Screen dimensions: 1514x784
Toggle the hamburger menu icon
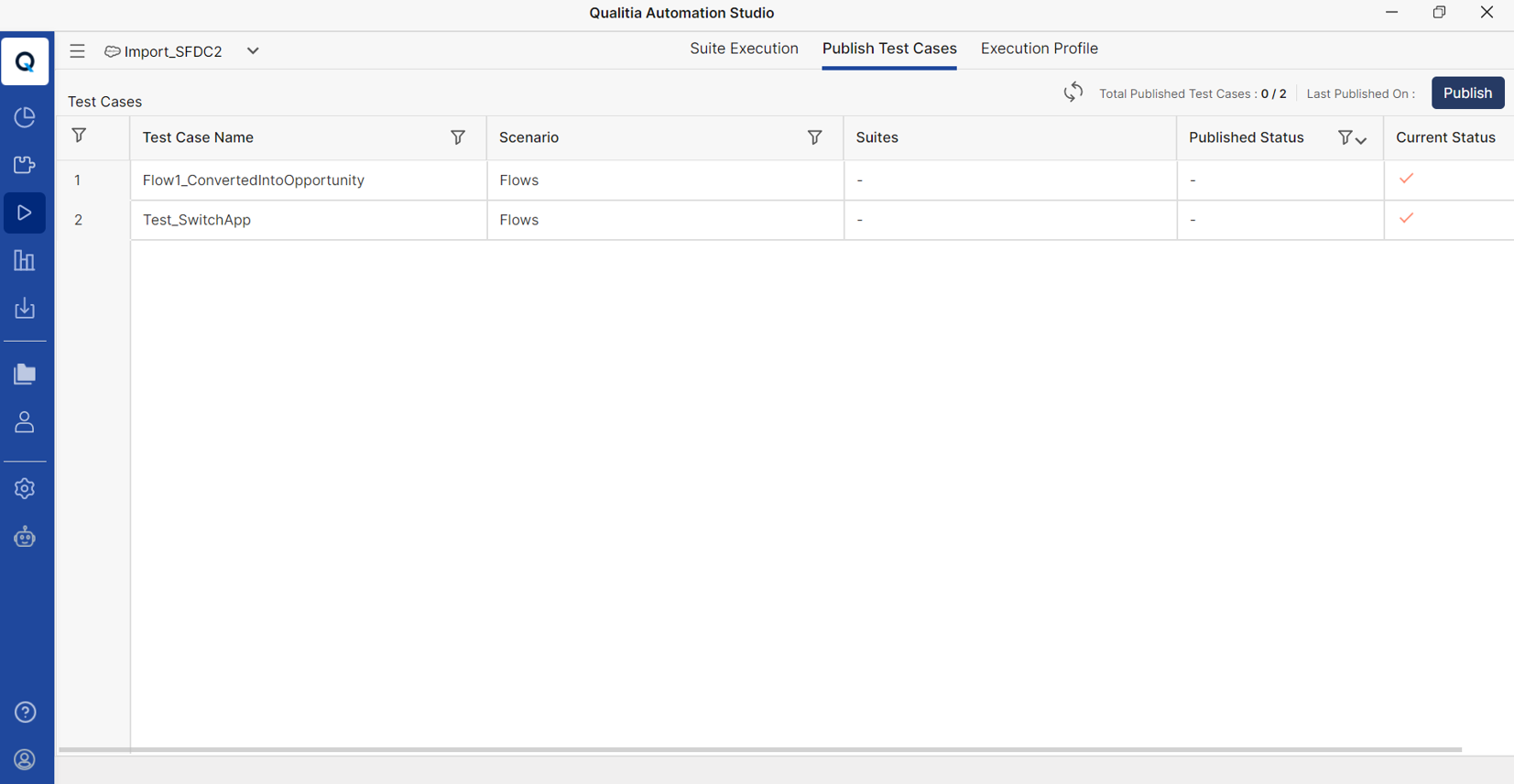coord(77,51)
